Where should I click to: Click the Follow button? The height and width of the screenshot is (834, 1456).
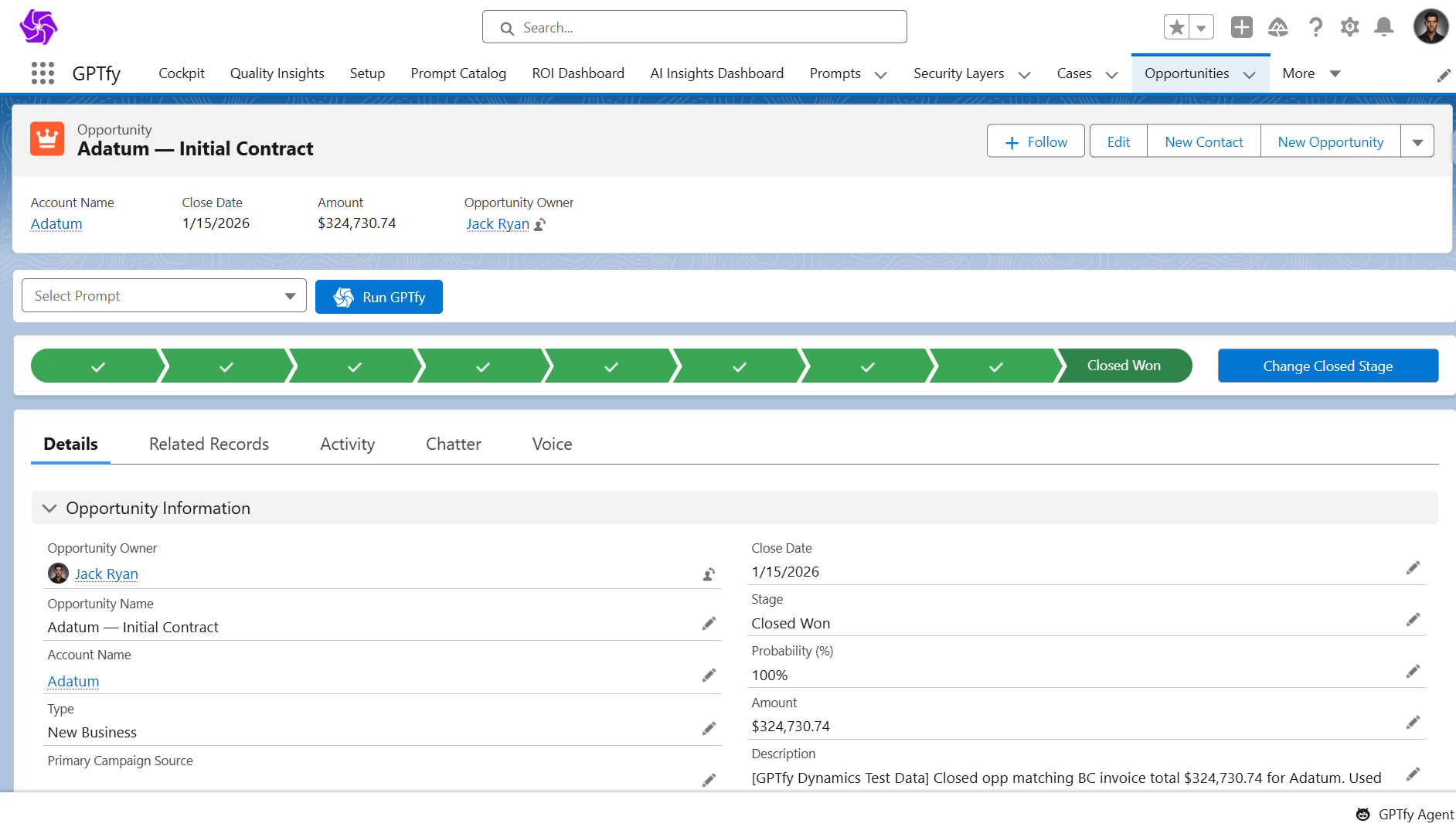(1036, 141)
